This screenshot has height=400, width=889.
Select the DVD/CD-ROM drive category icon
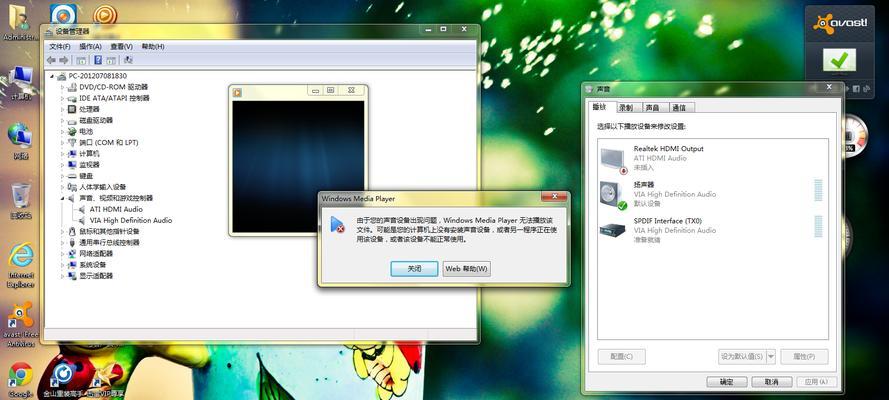72,87
